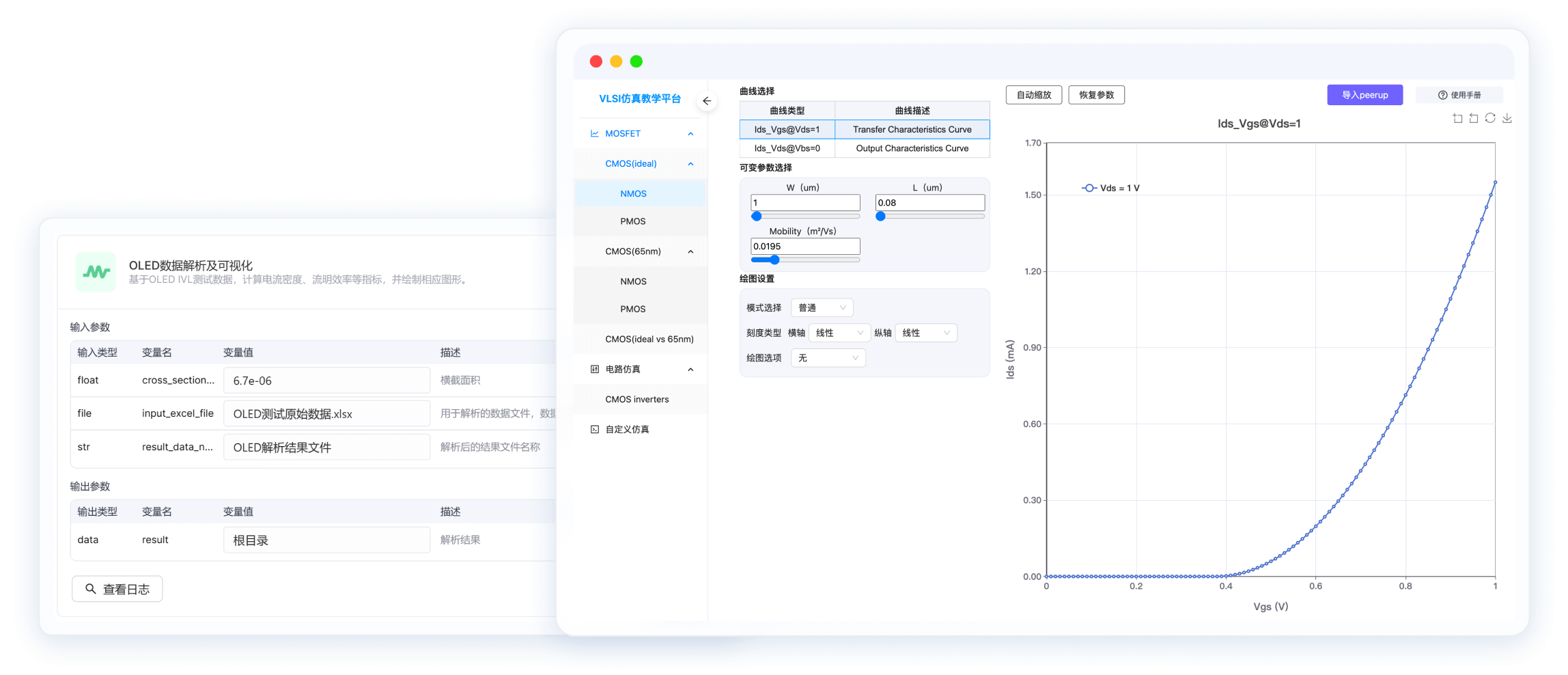
Task: Click the MOSFET chart icon in sidebar
Action: [x=594, y=134]
